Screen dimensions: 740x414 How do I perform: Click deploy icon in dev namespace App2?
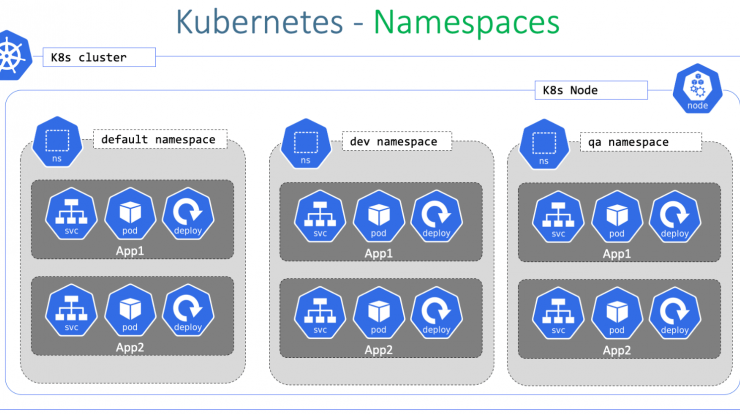437,313
